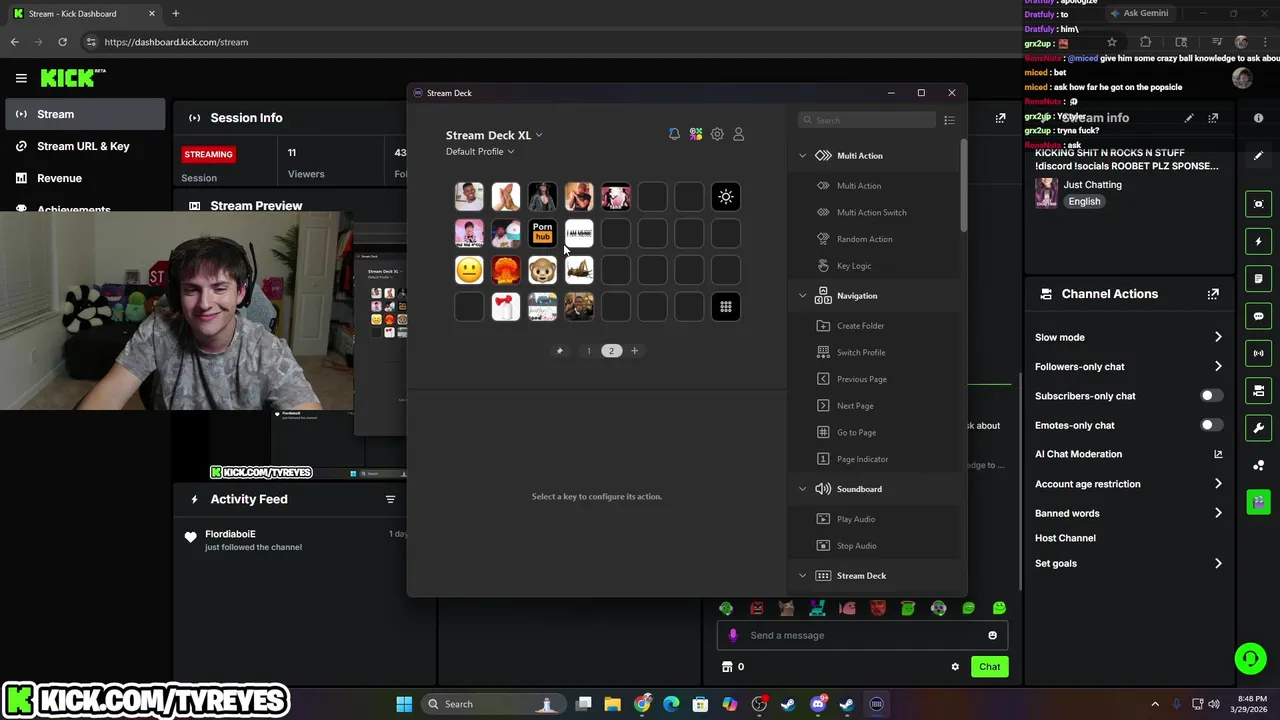Select the mushroom cloud explosion key
1280x720 pixels.
coord(506,270)
